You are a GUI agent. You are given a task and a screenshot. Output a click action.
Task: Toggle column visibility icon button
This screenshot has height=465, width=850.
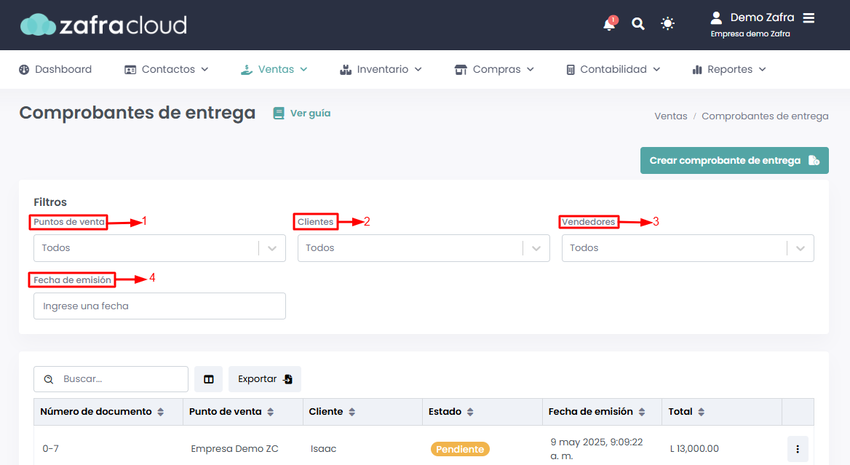[209, 379]
